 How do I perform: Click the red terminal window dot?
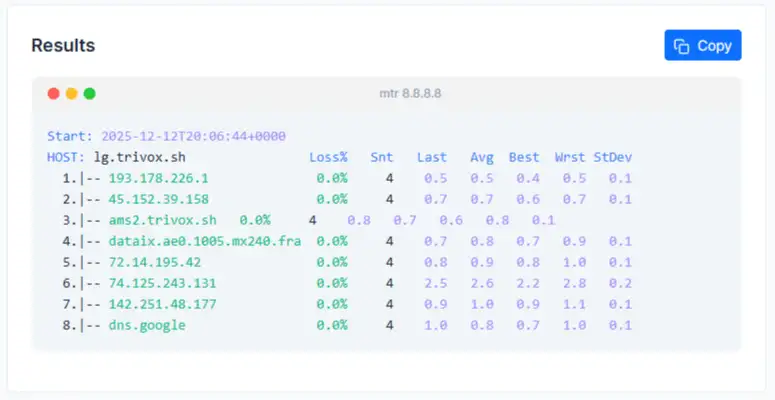54,93
